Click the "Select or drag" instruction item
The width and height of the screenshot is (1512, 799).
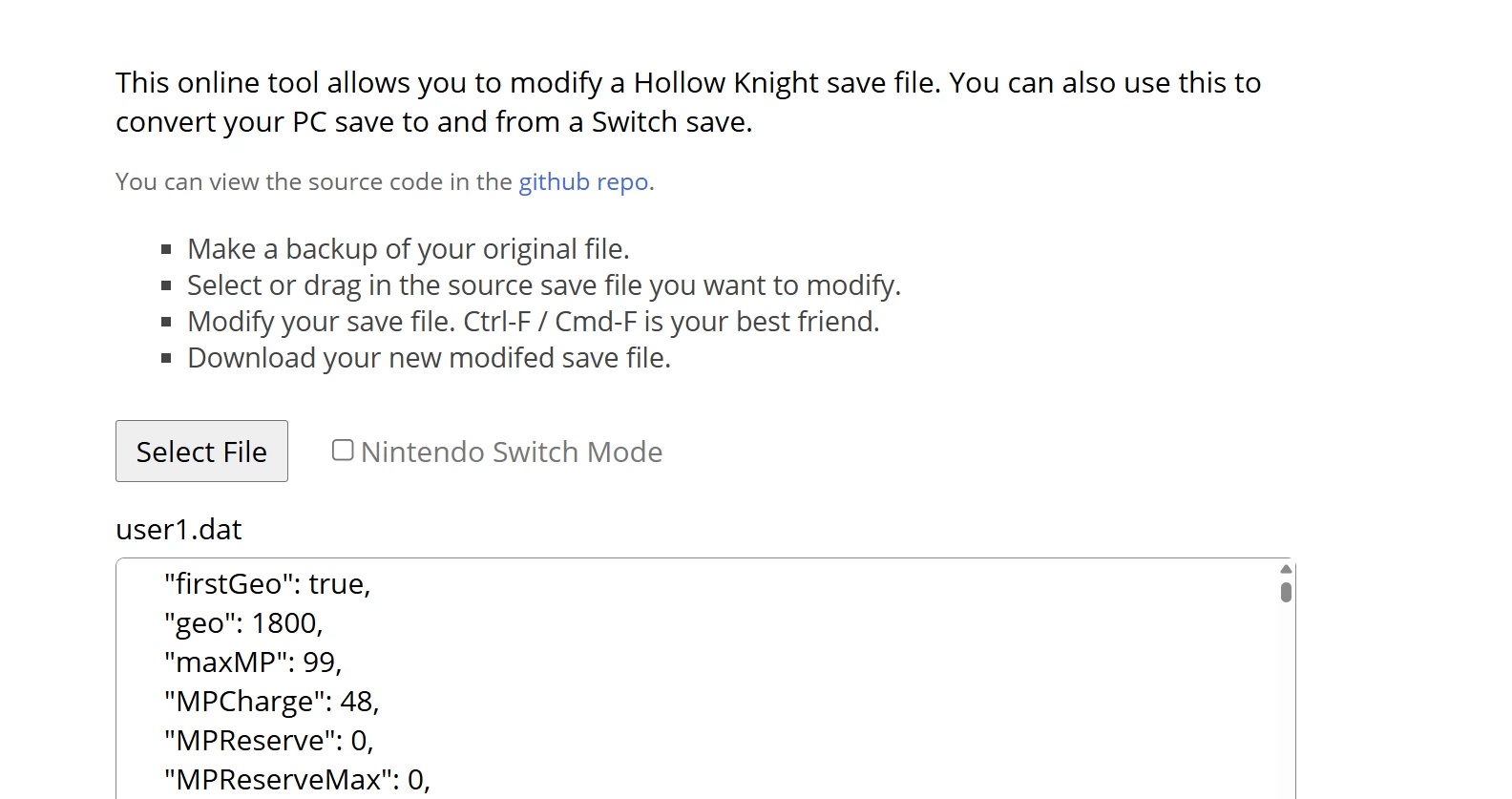543,285
